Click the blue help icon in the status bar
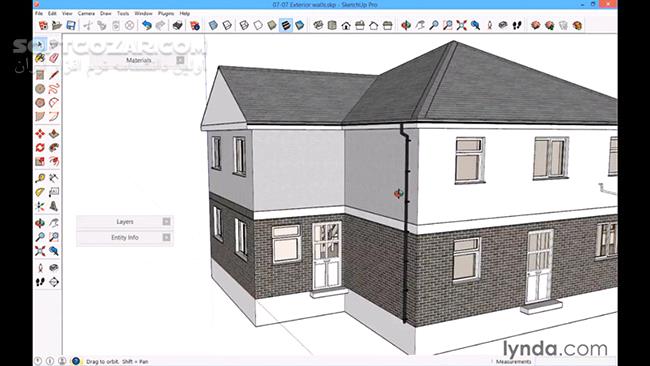Image resolution: width=650 pixels, height=366 pixels. [76, 361]
